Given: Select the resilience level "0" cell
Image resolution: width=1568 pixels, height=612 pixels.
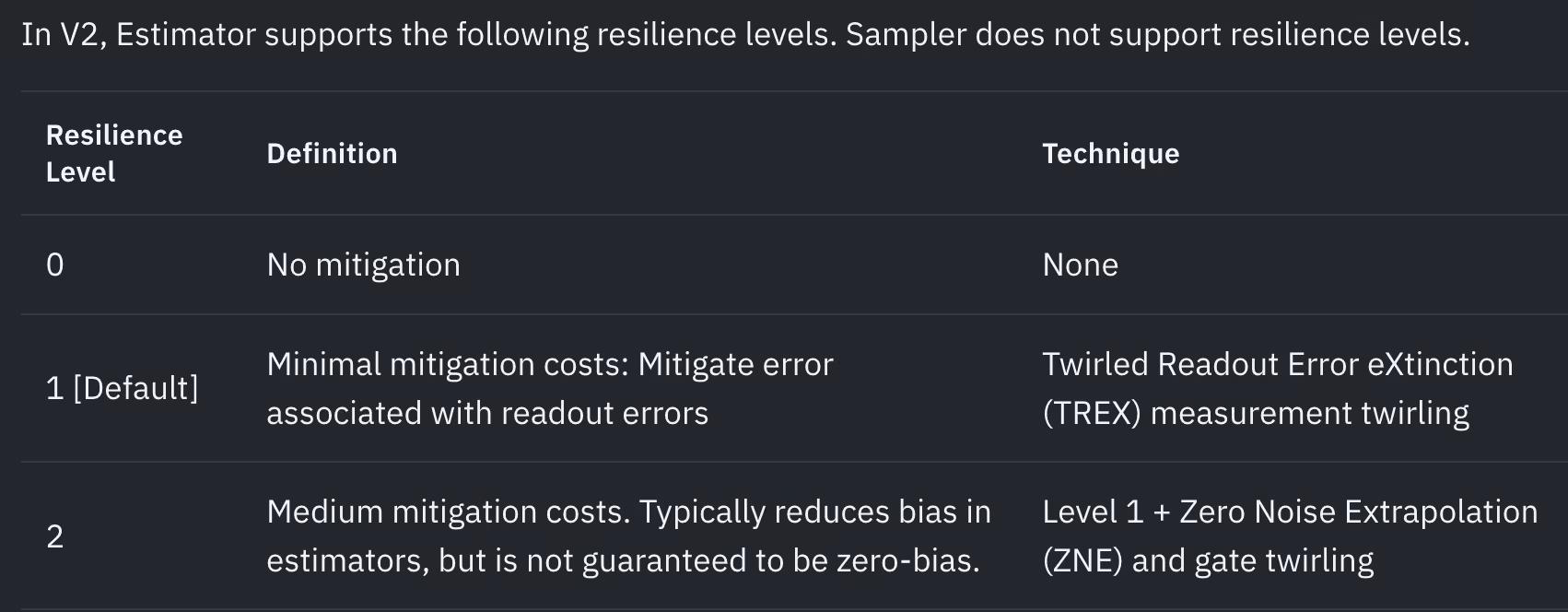Looking at the screenshot, I should pyautogui.click(x=55, y=265).
